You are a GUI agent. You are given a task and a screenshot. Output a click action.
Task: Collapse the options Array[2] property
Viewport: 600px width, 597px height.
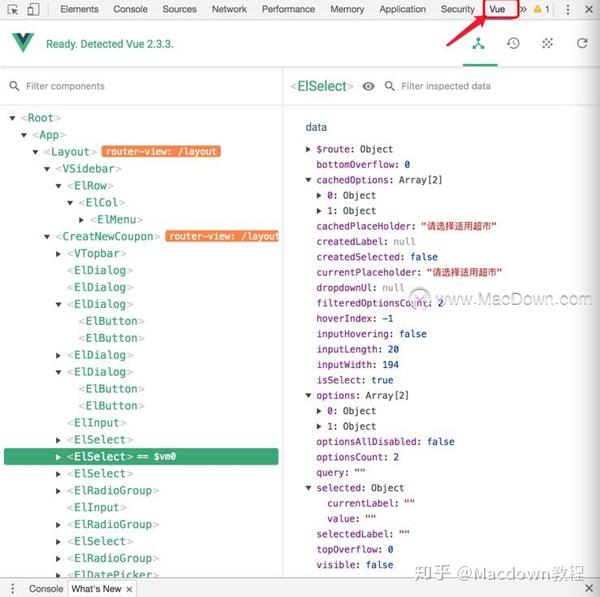click(x=308, y=395)
